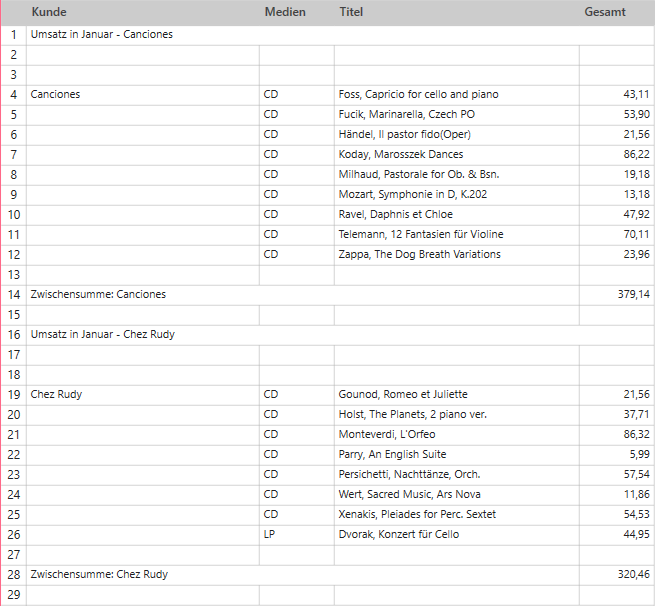Select row number 14 header
655x606 pixels.
click(x=13, y=295)
